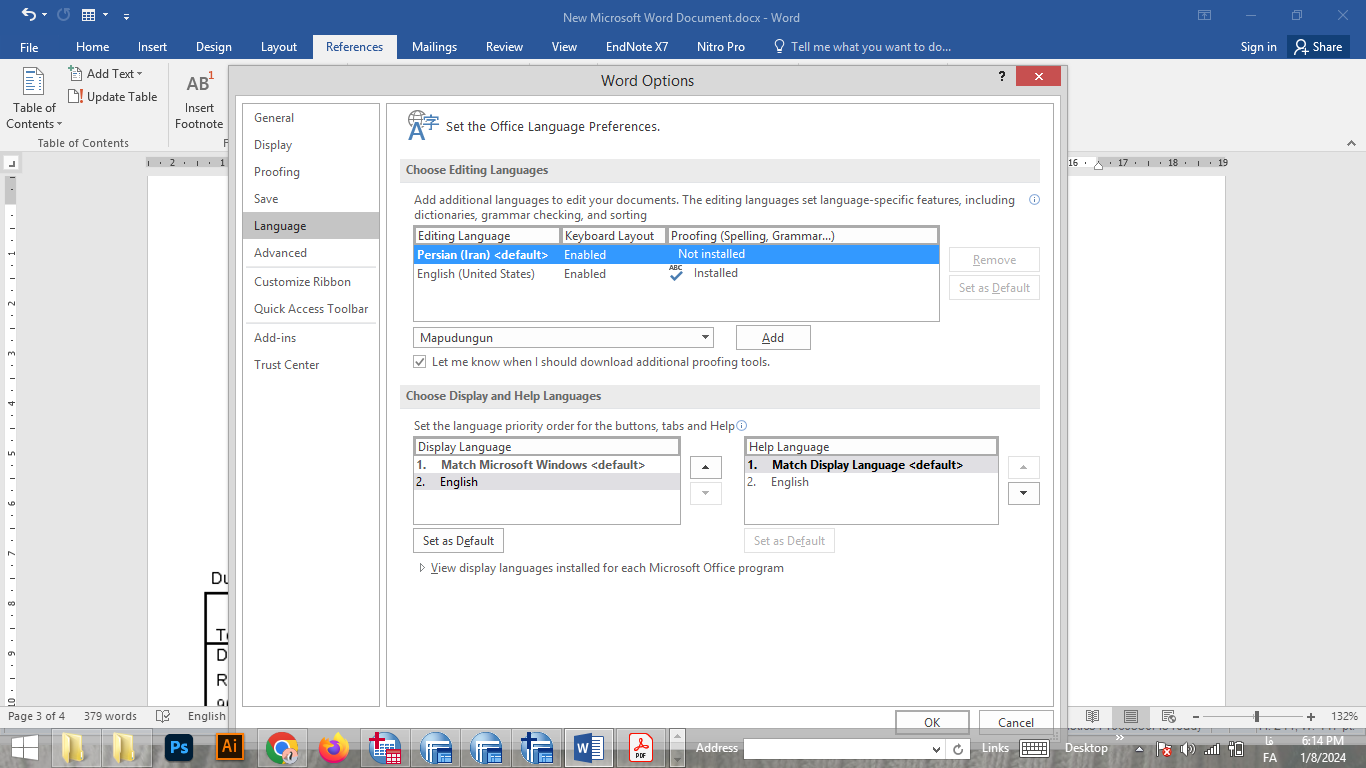The image size is (1366, 768).
Task: Click the zoom in plus icon
Action: point(1311,716)
